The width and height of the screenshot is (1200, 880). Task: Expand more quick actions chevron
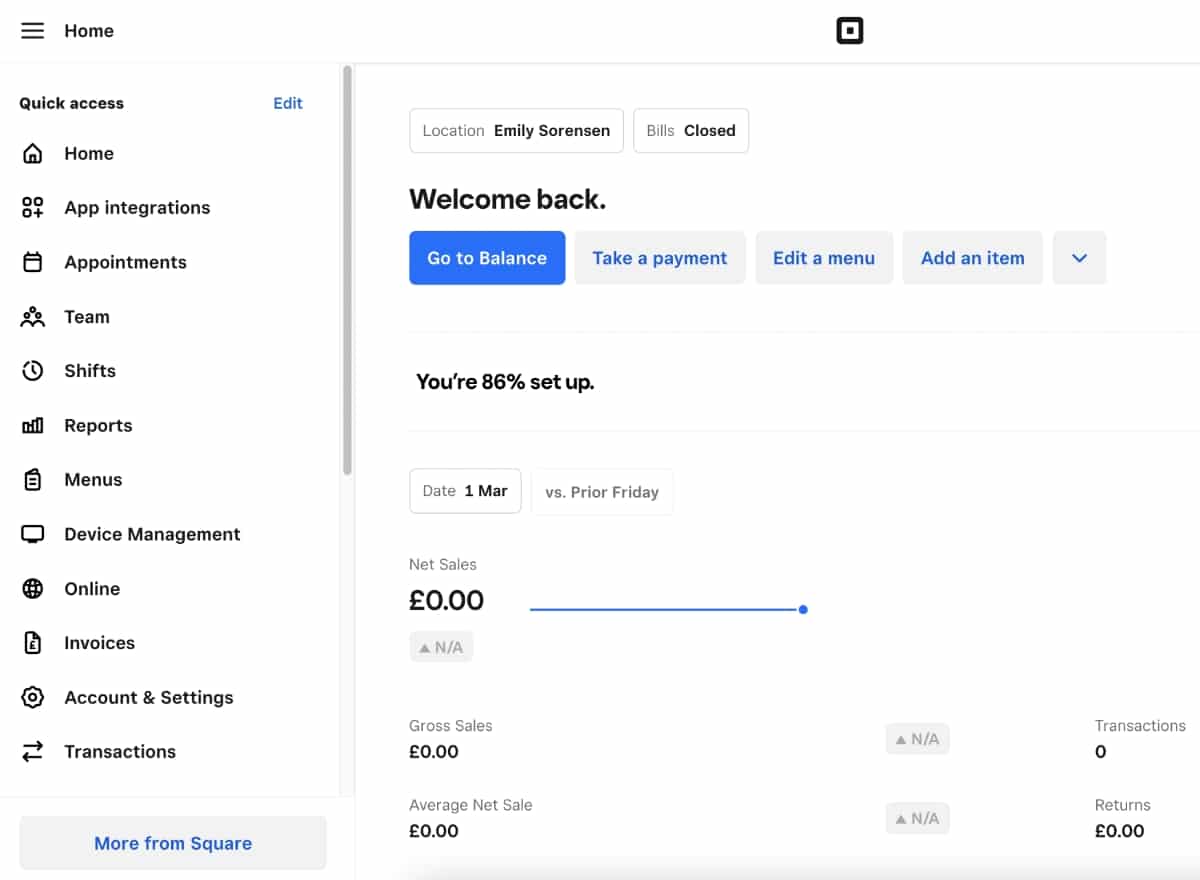point(1079,258)
